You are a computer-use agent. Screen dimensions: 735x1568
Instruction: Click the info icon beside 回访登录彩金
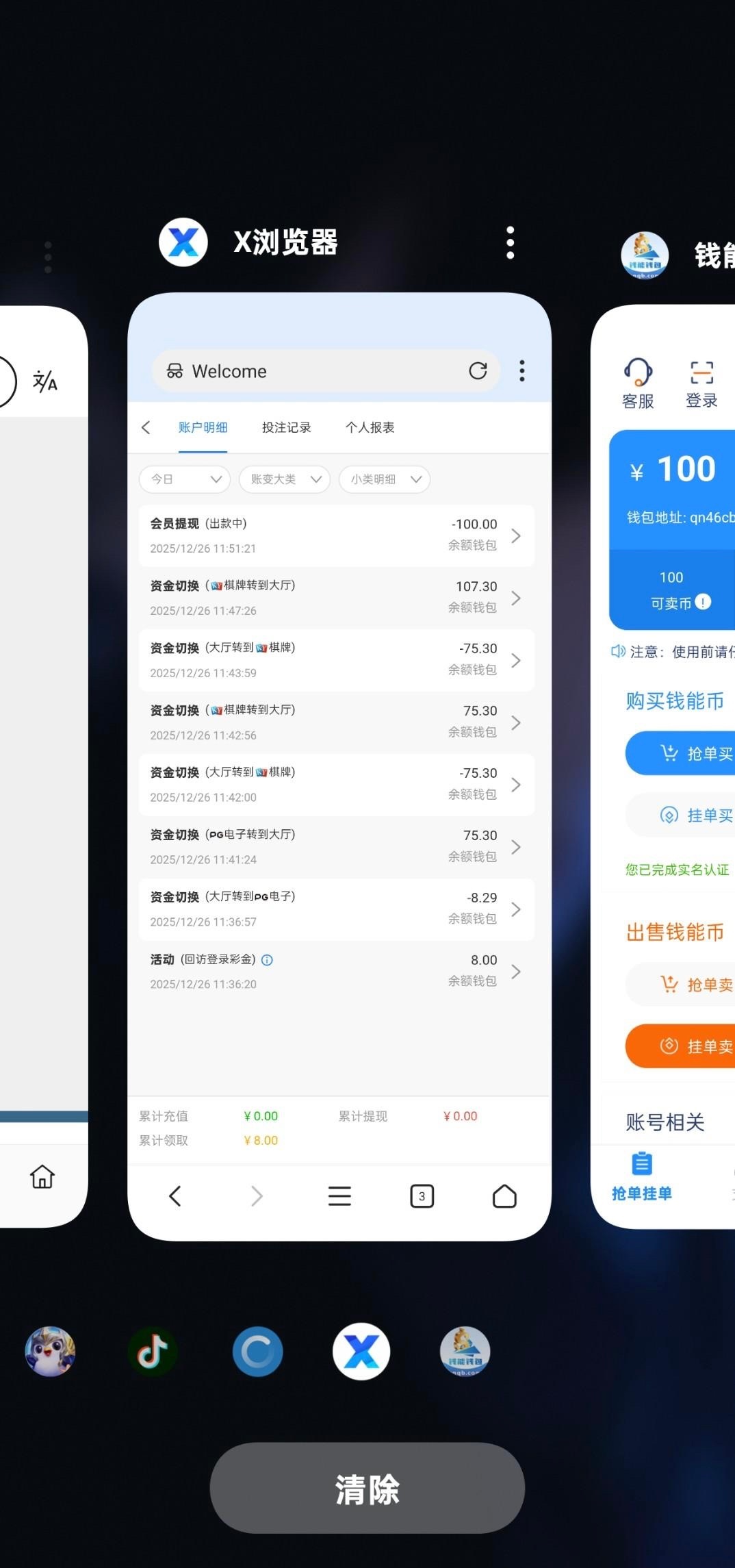[268, 960]
